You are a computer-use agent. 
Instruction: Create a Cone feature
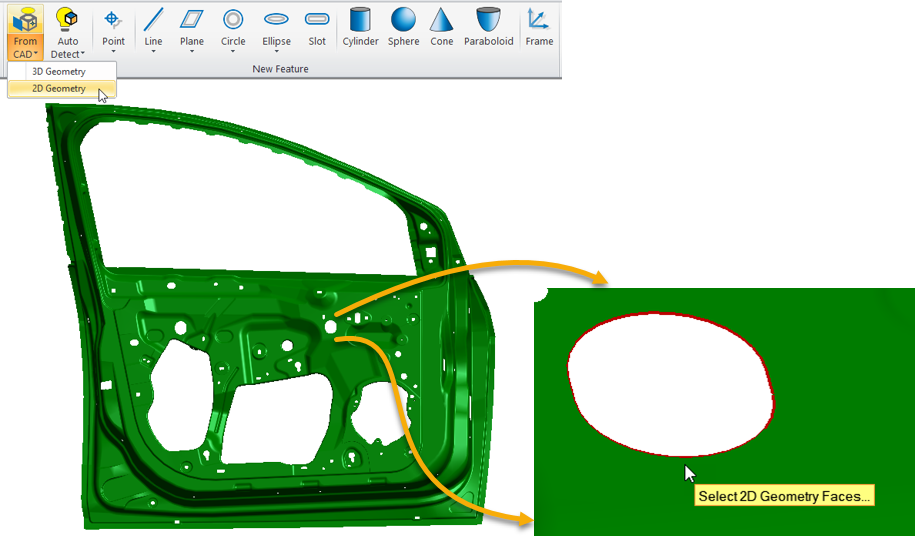(441, 27)
